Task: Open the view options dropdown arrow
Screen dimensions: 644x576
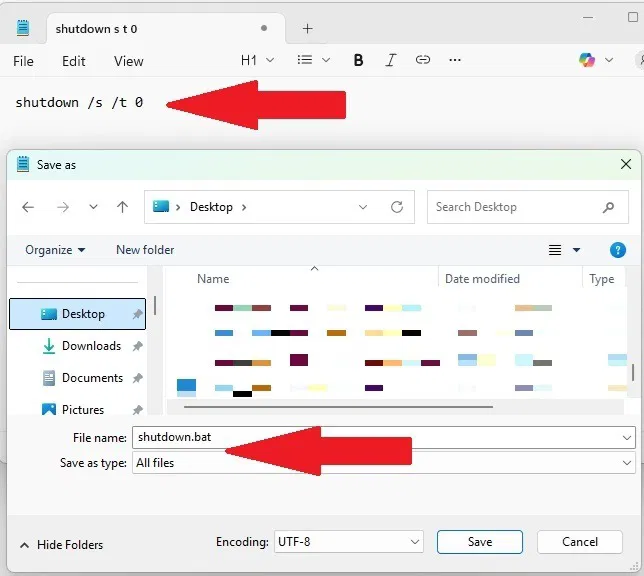Action: click(577, 250)
